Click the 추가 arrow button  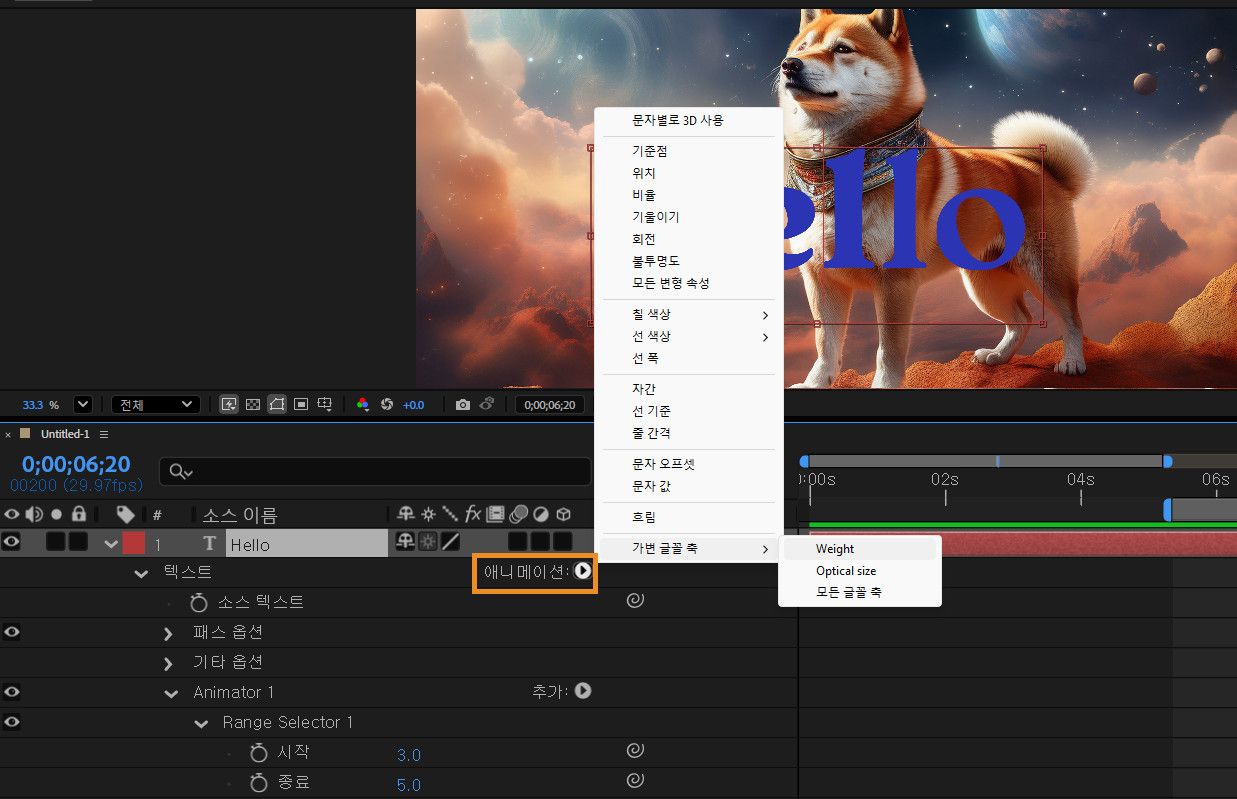point(583,691)
